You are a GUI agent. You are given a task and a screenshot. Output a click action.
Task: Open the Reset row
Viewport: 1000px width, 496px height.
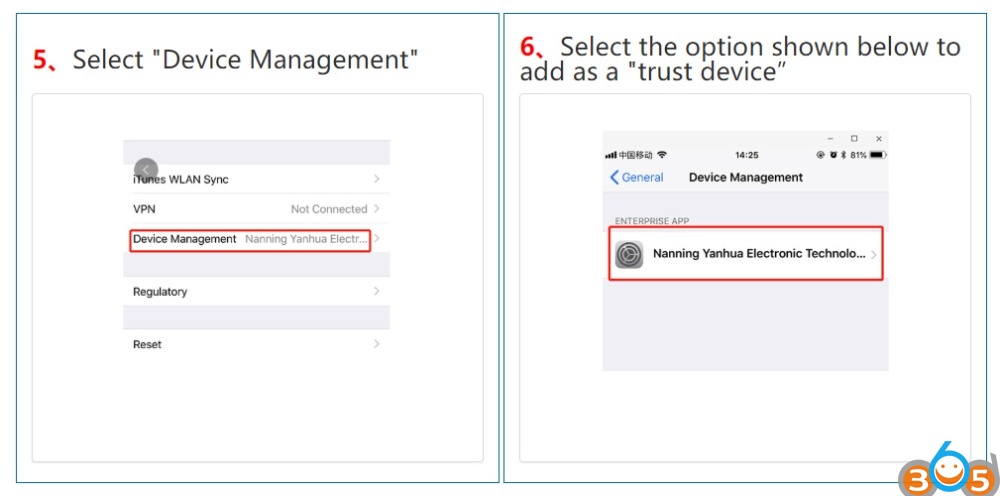point(256,344)
